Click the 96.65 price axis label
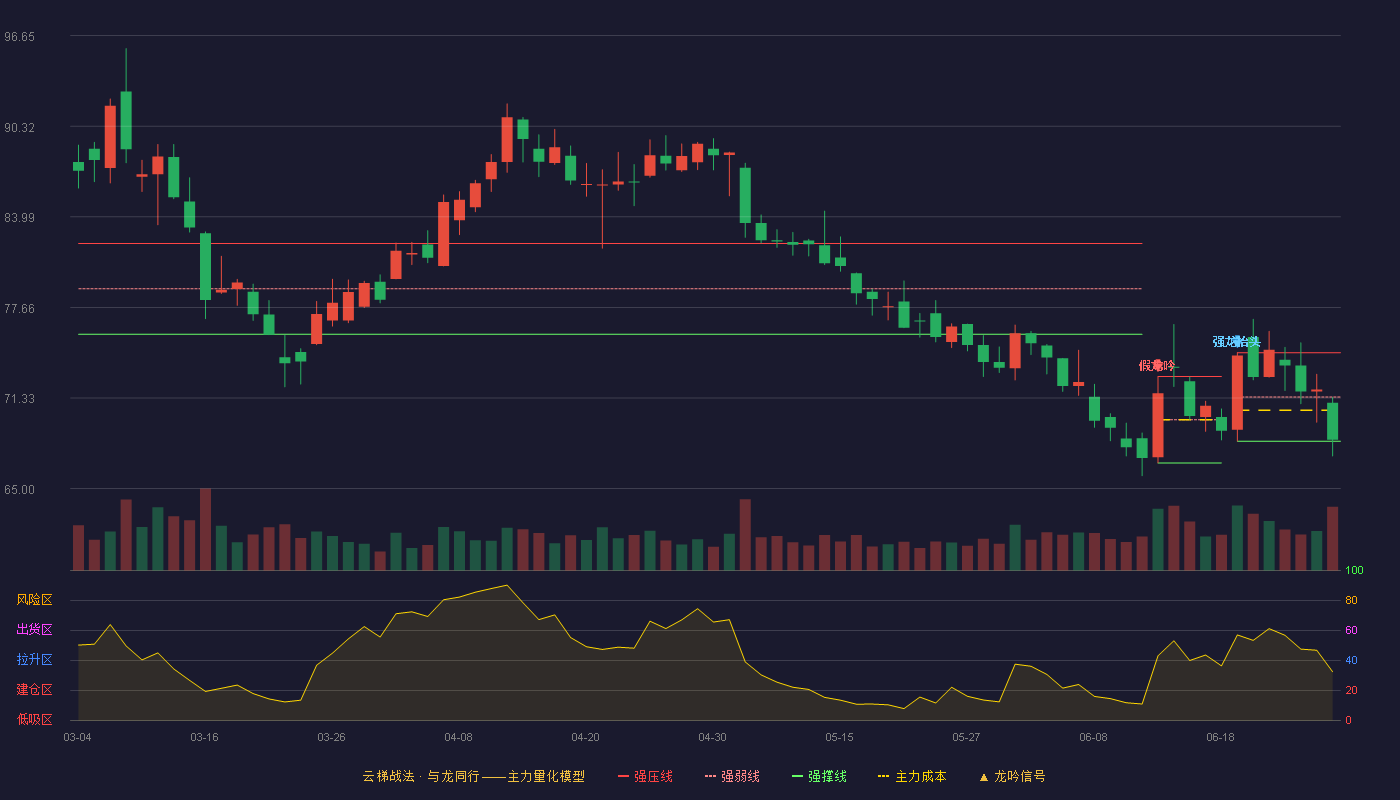Viewport: 1400px width, 800px height. click(19, 36)
